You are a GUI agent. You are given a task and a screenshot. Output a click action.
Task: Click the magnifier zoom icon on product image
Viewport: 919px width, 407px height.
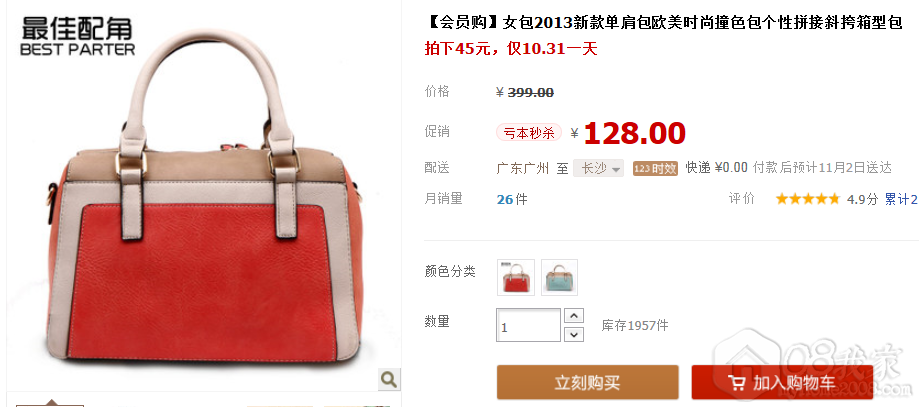pyautogui.click(x=389, y=379)
